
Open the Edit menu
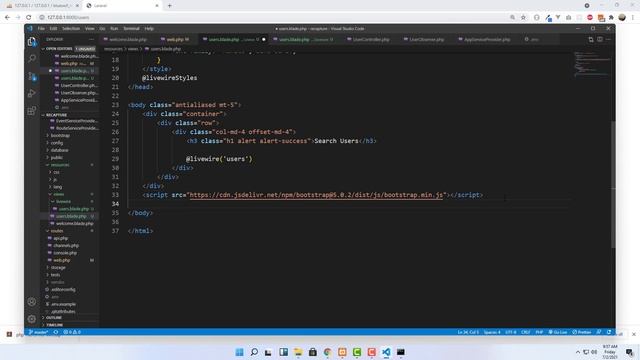pos(53,29)
